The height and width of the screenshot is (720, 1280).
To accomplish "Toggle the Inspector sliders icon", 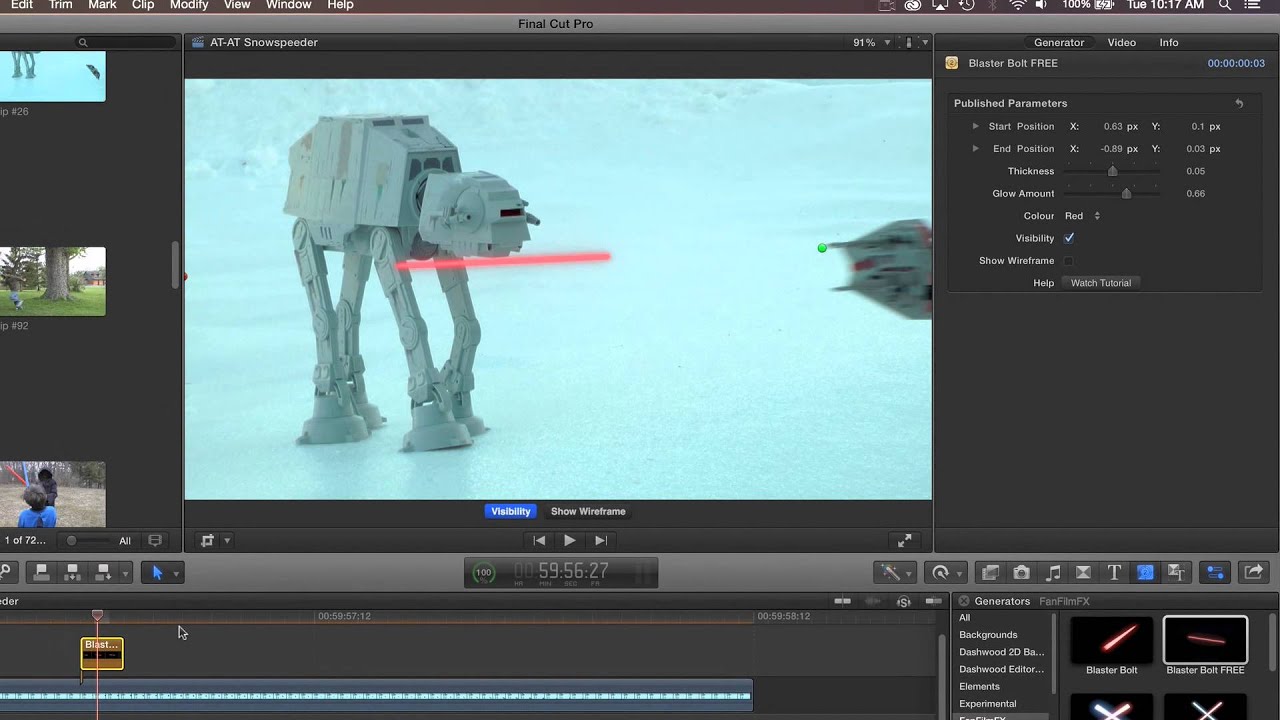I will [x=1215, y=572].
